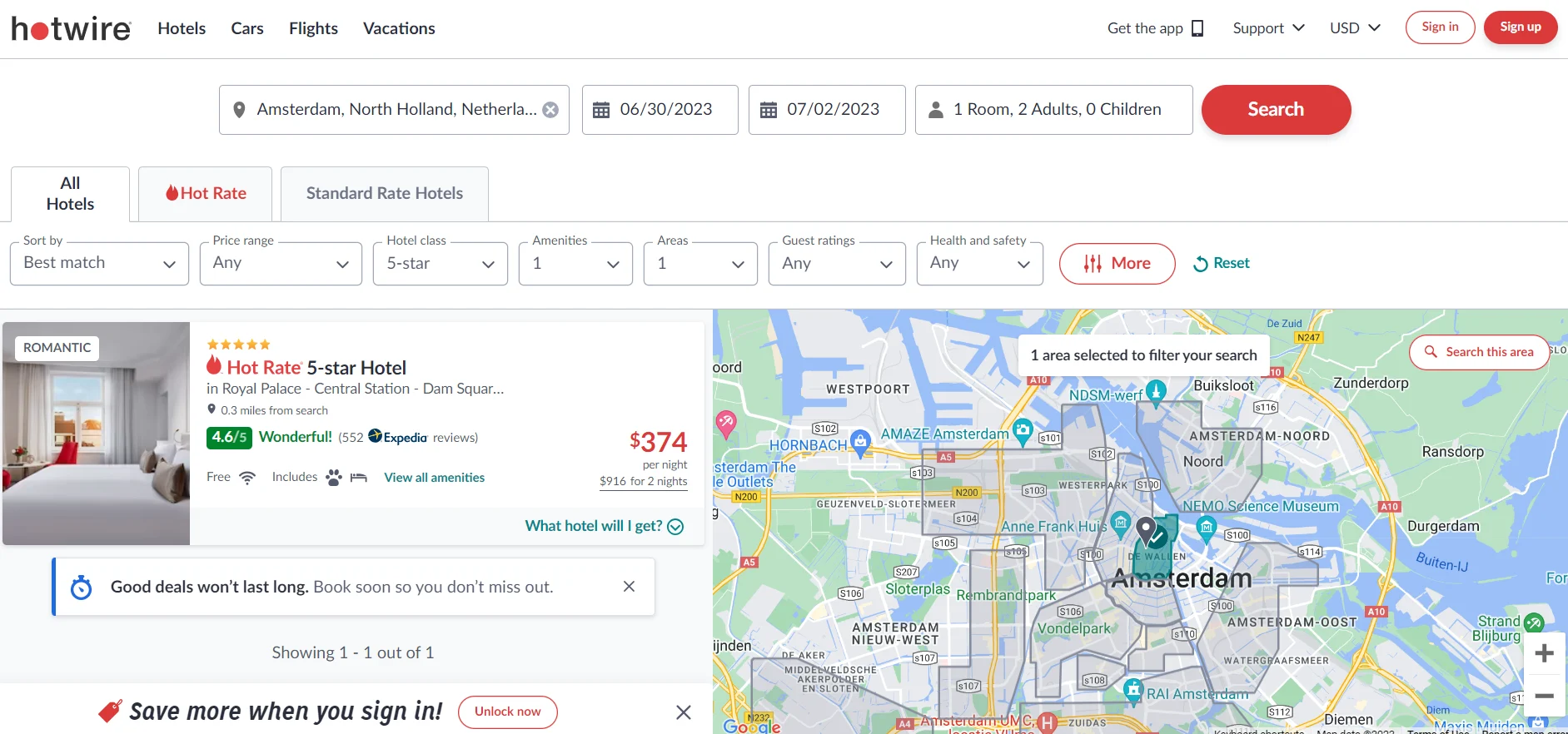Click the Get the app phone icon
Screen dimensions: 1568x734
1197,28
